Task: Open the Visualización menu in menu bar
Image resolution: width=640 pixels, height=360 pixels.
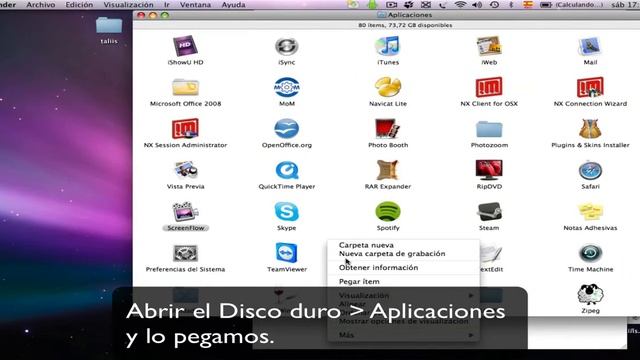Action: tap(128, 5)
